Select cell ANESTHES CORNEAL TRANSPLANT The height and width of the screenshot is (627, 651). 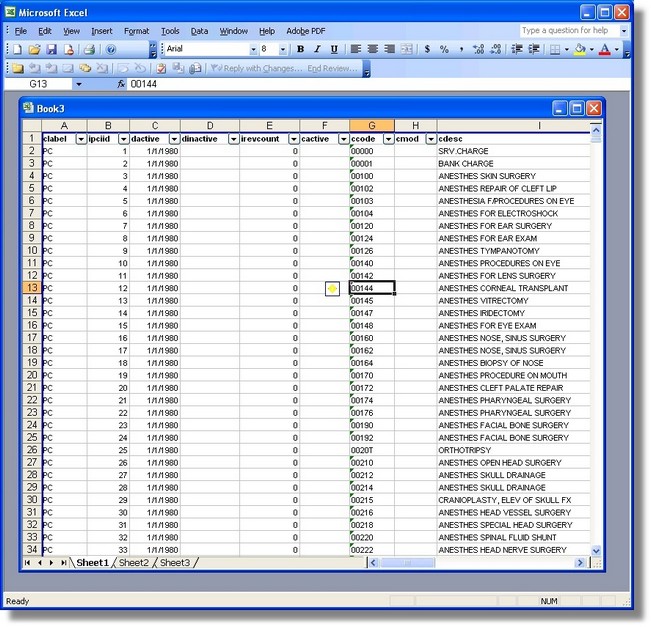coord(513,288)
